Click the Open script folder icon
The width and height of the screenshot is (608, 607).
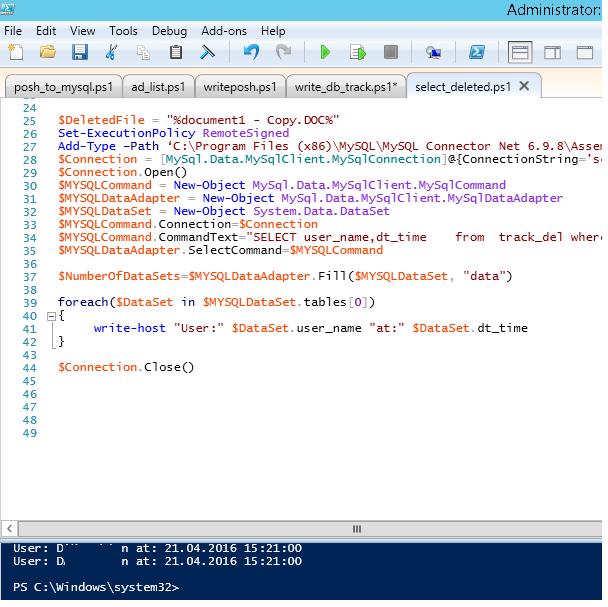click(46, 52)
